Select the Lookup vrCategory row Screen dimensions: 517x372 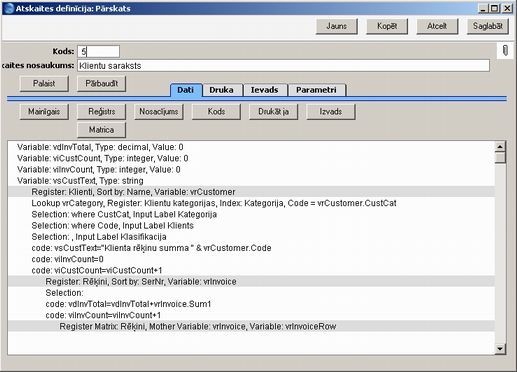point(251,203)
